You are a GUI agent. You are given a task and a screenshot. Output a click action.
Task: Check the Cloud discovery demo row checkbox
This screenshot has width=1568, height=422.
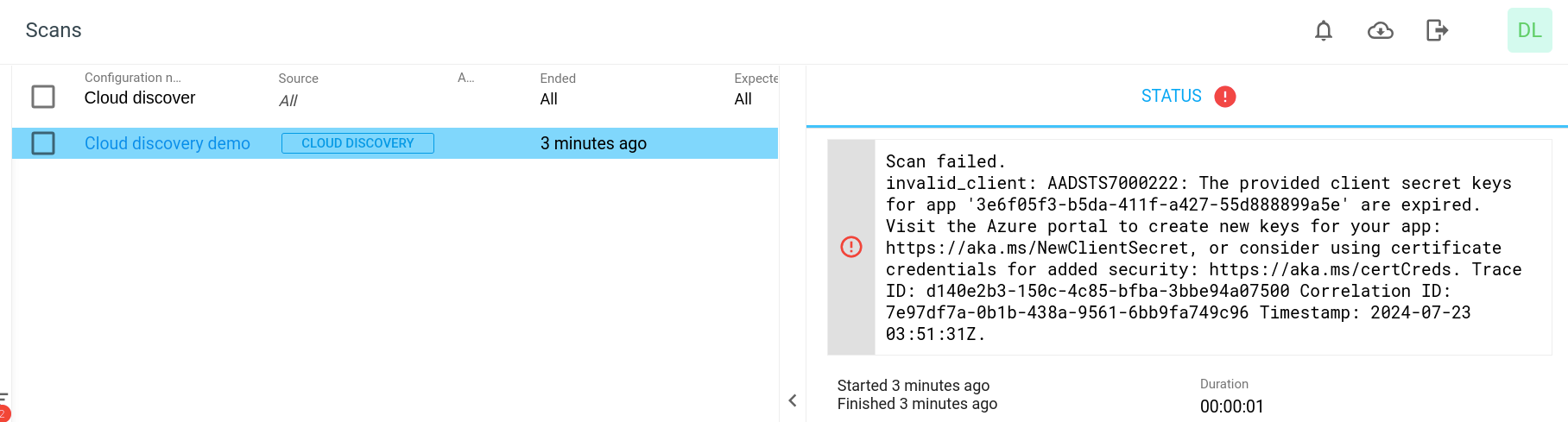(x=43, y=143)
